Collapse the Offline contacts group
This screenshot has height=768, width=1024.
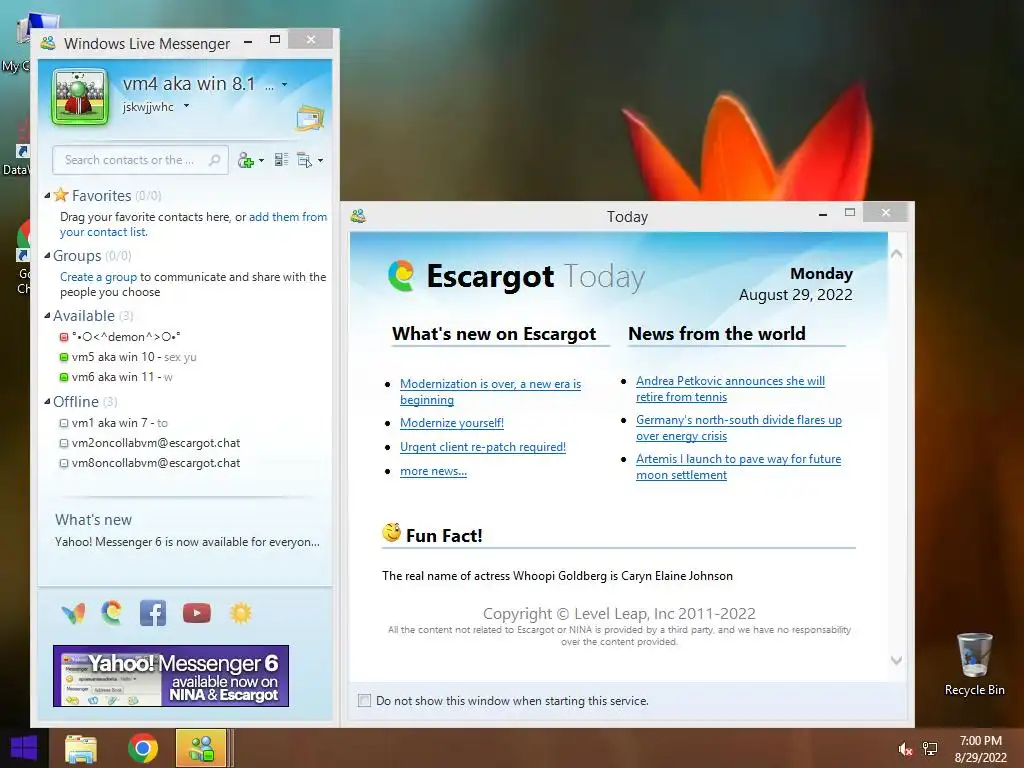click(x=47, y=402)
